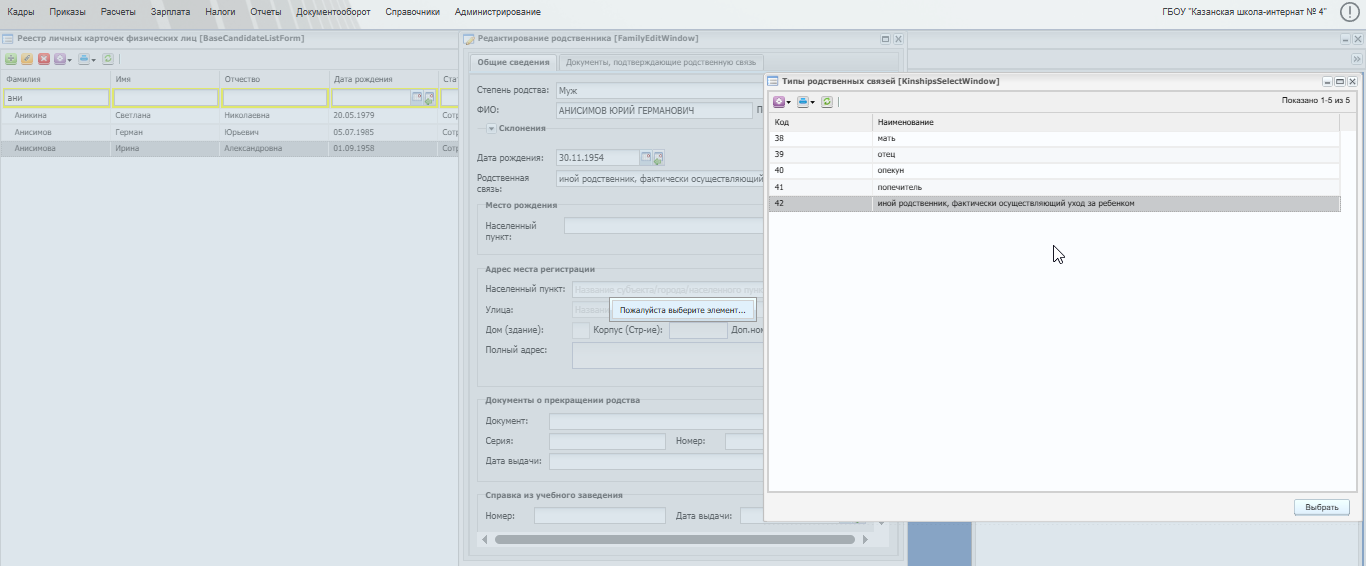Open the Справочники menu
This screenshot has width=1366, height=566.
(412, 12)
